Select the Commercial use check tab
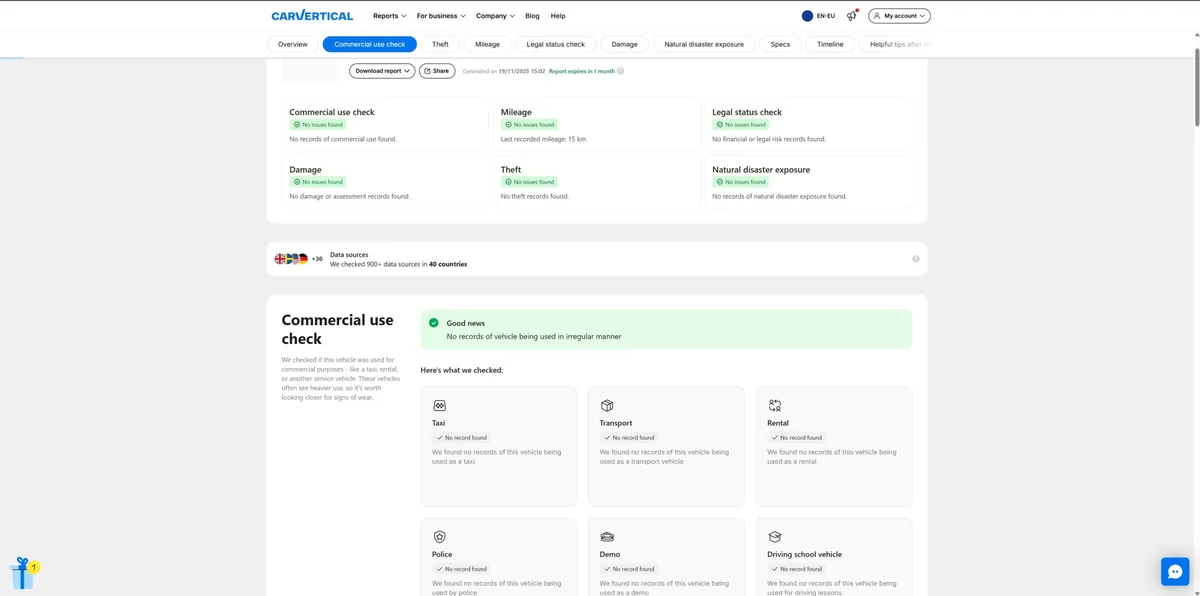This screenshot has width=1200, height=596. (370, 44)
